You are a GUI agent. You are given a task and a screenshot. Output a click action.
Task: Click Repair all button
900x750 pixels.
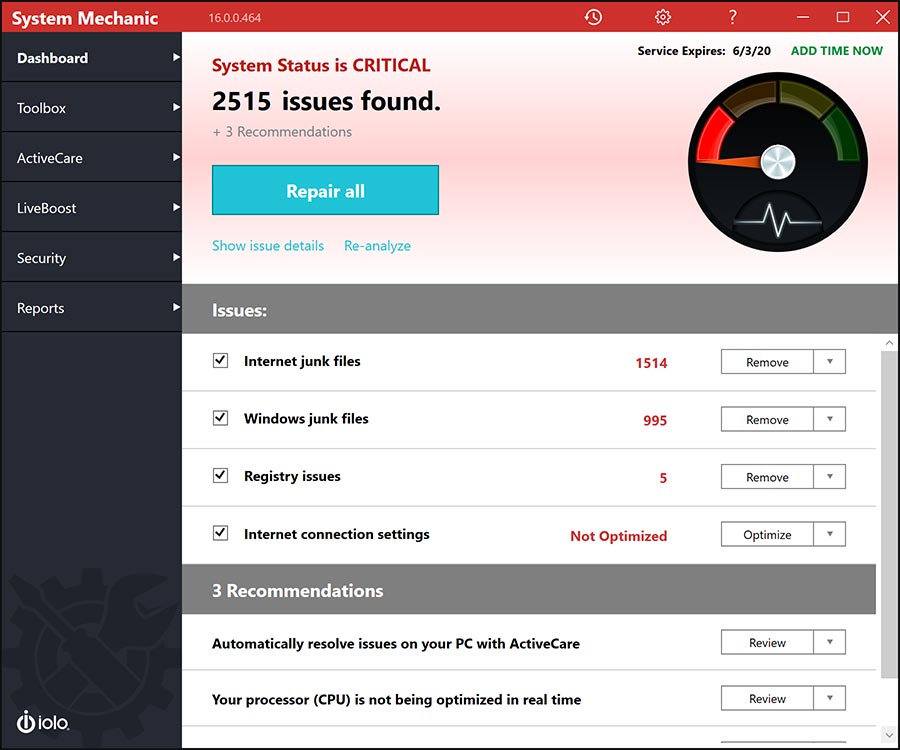(325, 190)
